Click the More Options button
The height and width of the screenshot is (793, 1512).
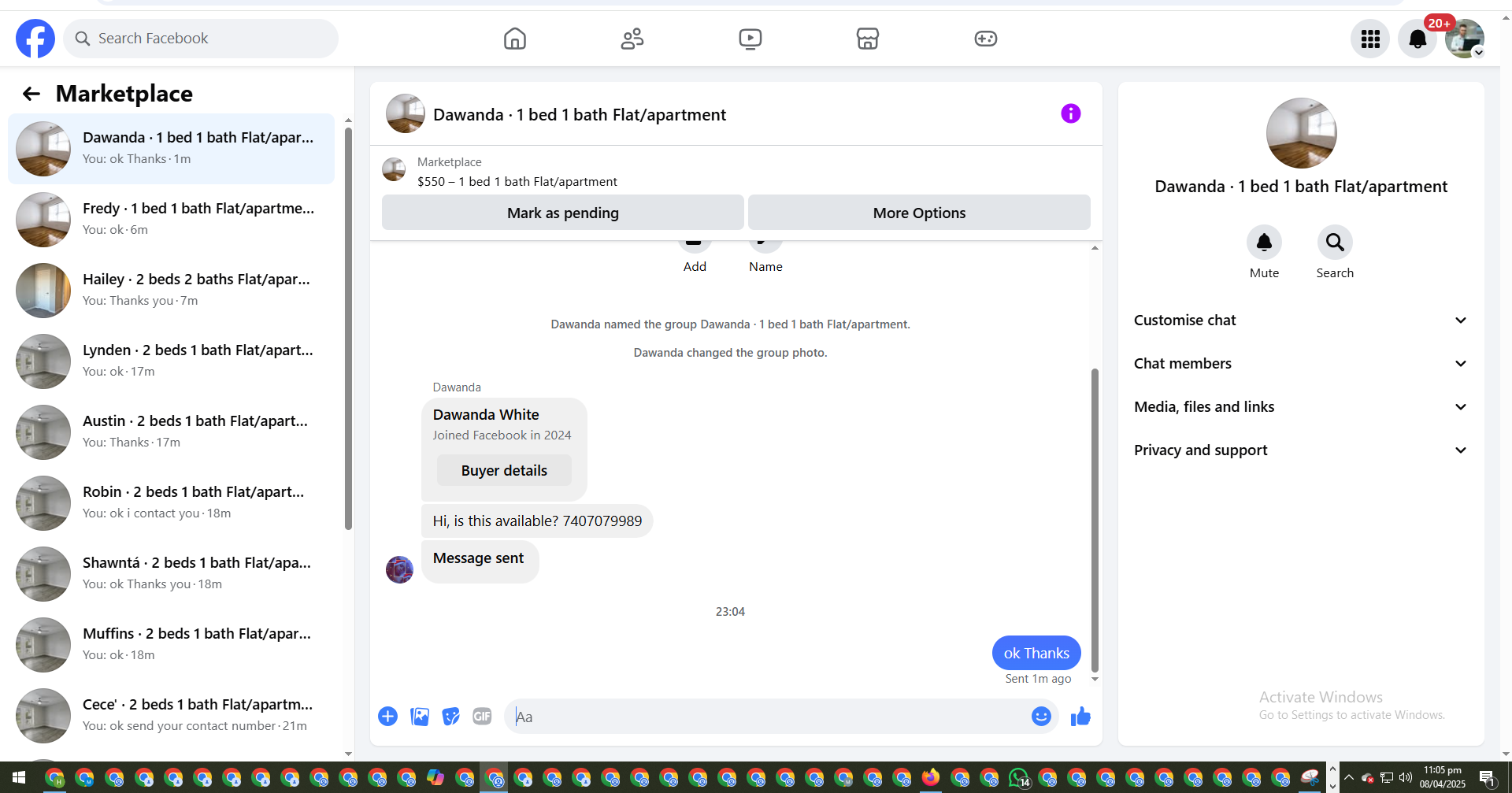pyautogui.click(x=919, y=213)
